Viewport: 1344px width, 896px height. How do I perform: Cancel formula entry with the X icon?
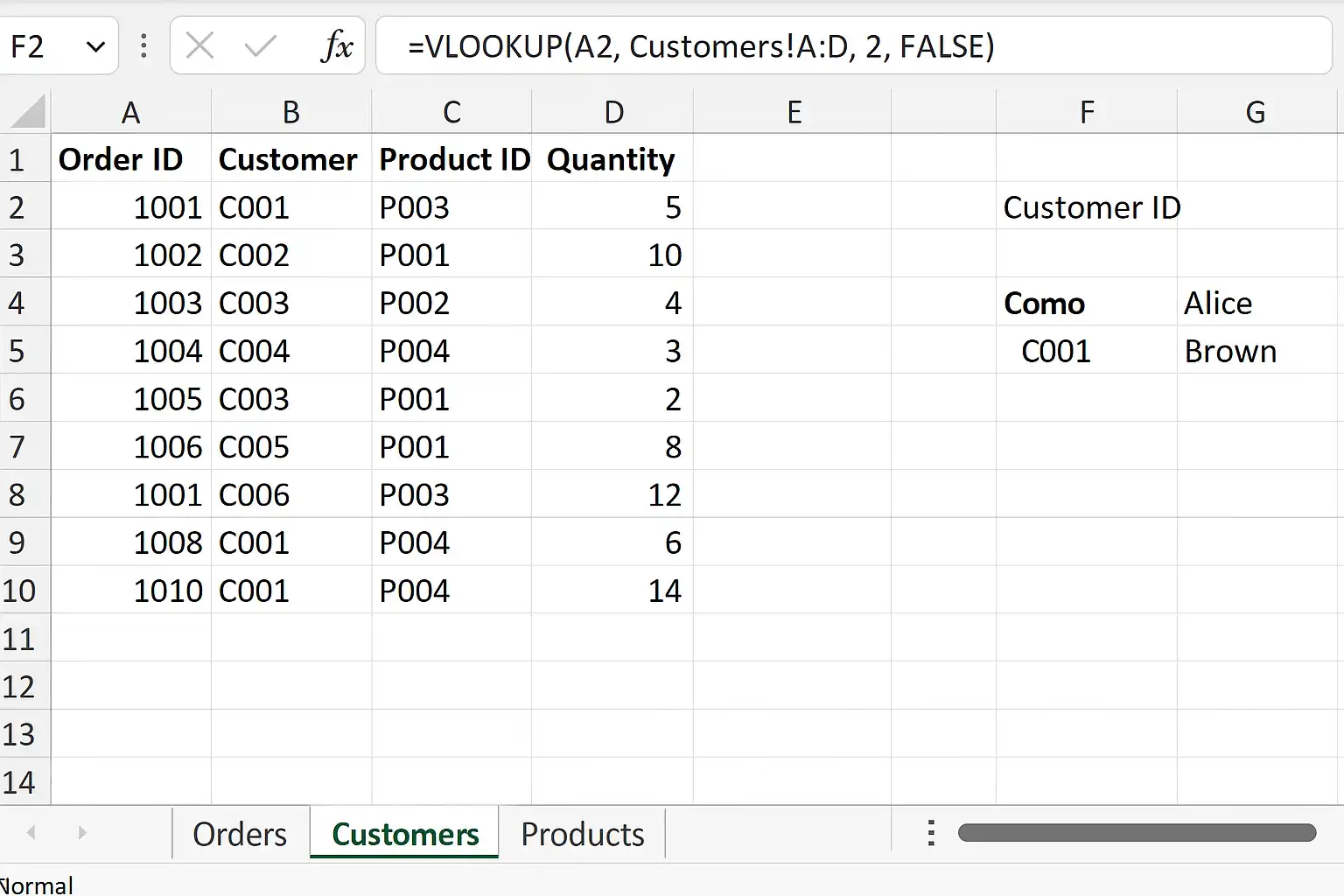point(200,45)
